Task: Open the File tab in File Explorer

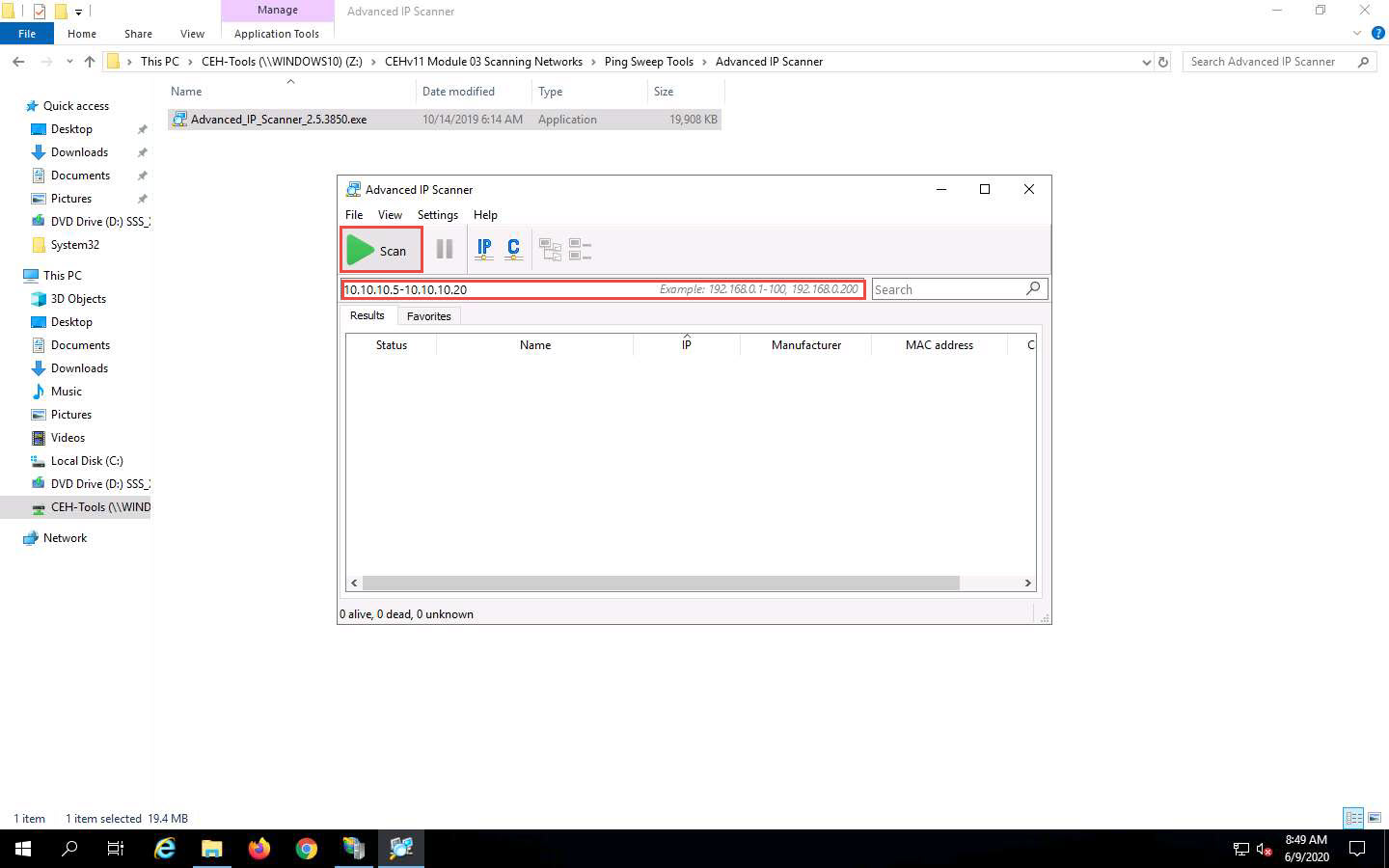Action: pyautogui.click(x=27, y=34)
